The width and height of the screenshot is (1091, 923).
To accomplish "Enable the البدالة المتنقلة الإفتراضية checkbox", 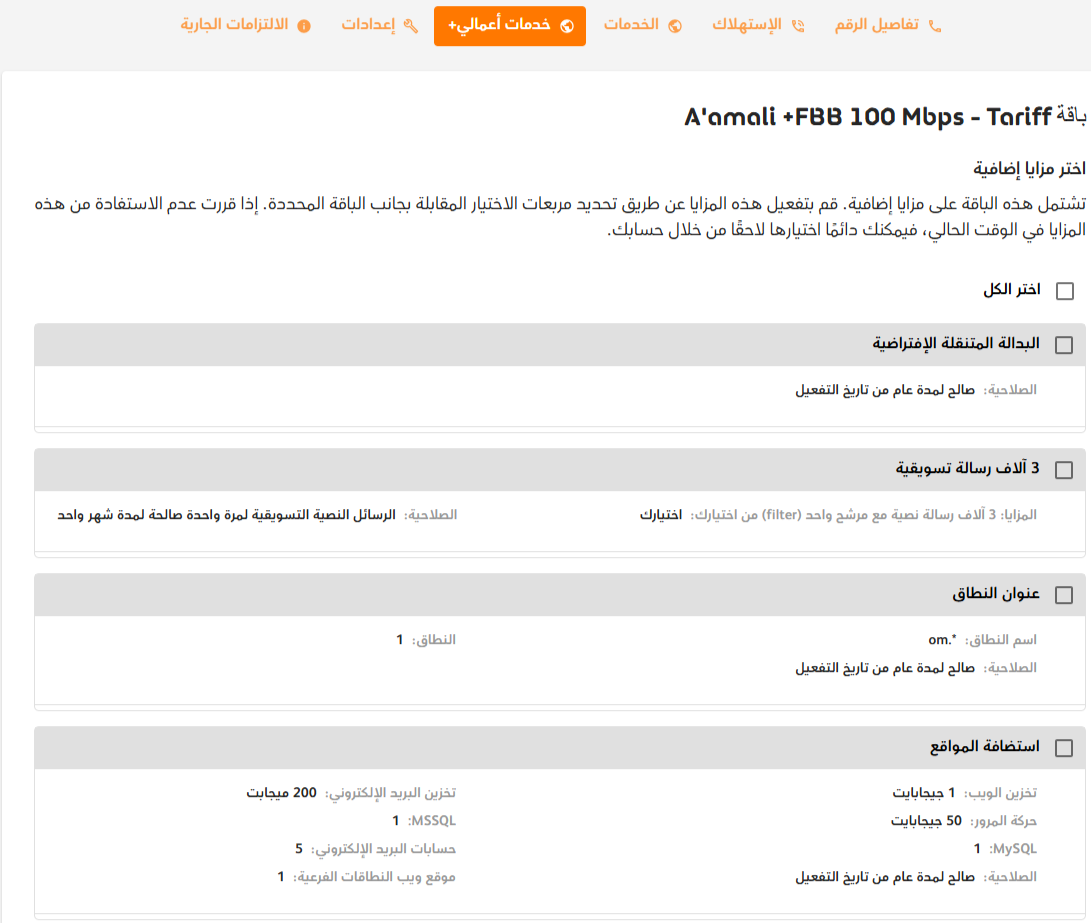I will [x=1064, y=345].
